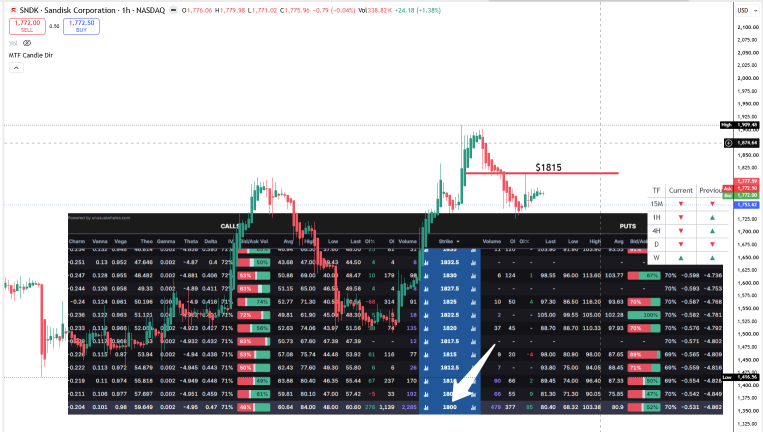The image size is (763, 432).
Task: Click puts volume value 479
Action: click(496, 407)
